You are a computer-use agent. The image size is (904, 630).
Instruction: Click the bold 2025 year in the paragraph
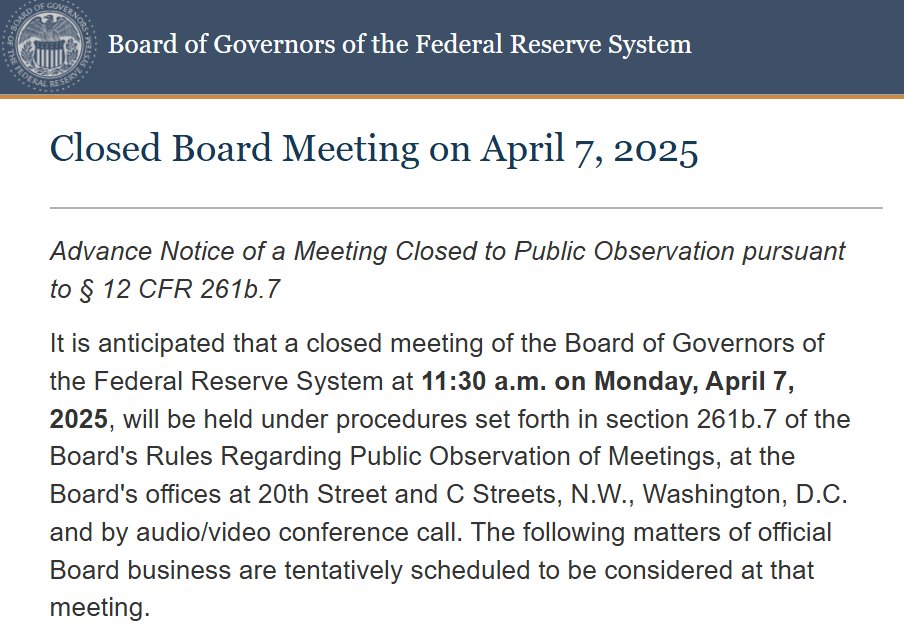point(78,419)
